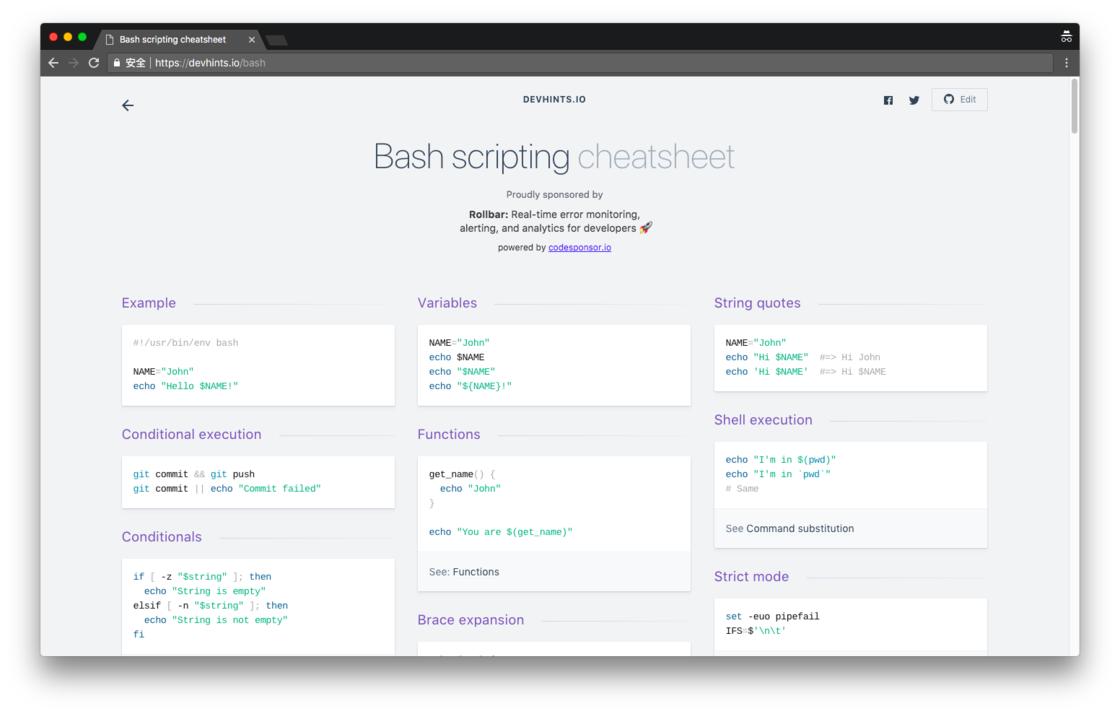Viewport: 1120px width, 714px height.
Task: Share the cheatsheet via Twitter icon
Action: click(x=914, y=100)
